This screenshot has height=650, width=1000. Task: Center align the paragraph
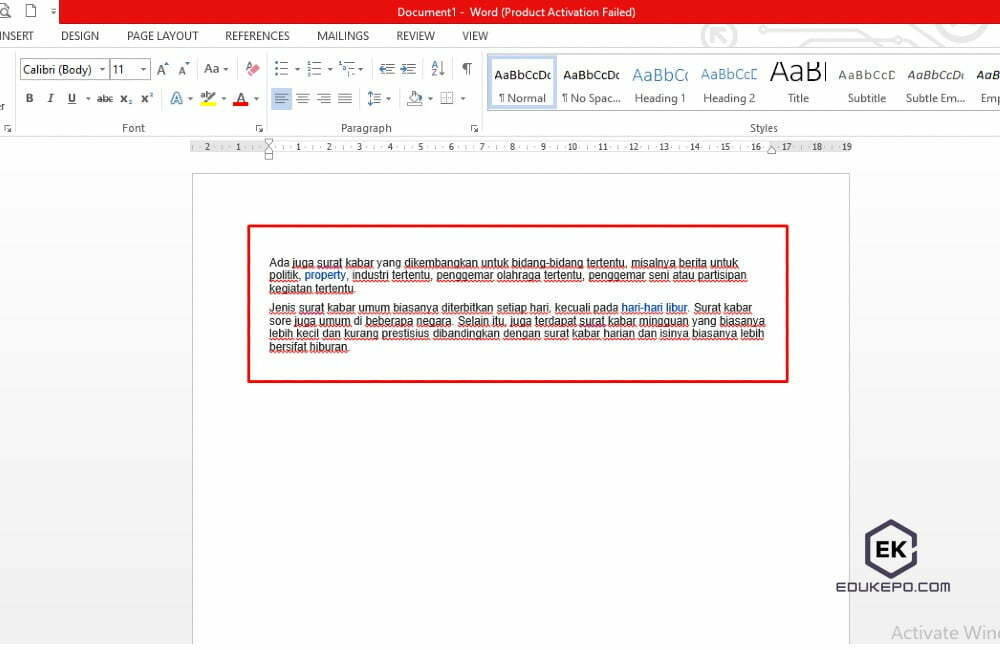(x=302, y=99)
